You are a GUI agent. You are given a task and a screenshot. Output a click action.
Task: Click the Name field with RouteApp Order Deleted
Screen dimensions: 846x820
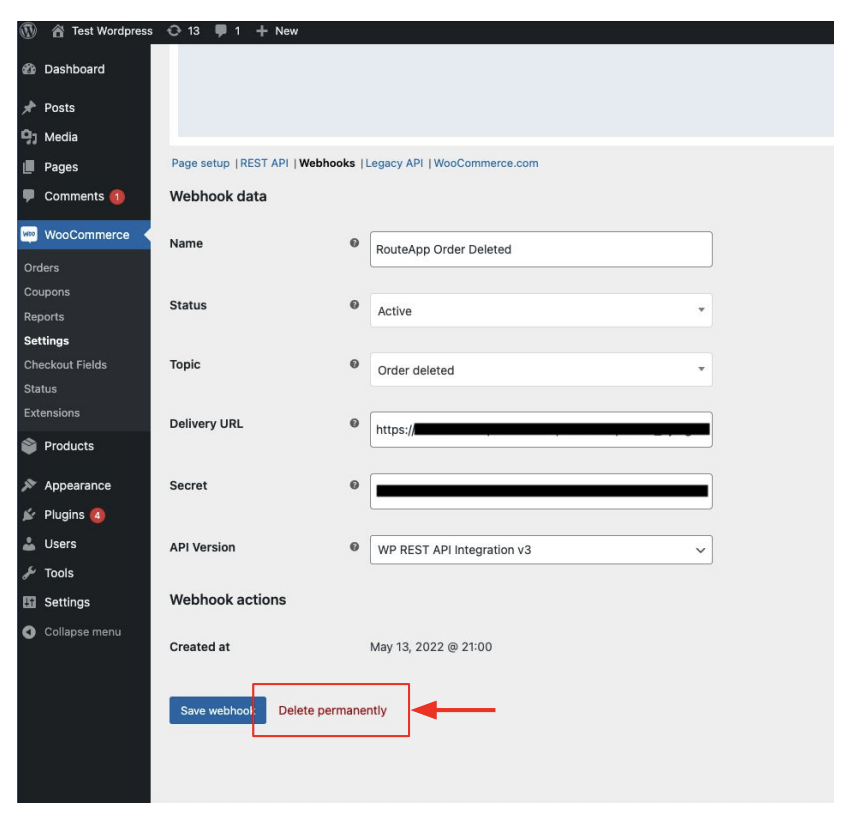point(541,249)
